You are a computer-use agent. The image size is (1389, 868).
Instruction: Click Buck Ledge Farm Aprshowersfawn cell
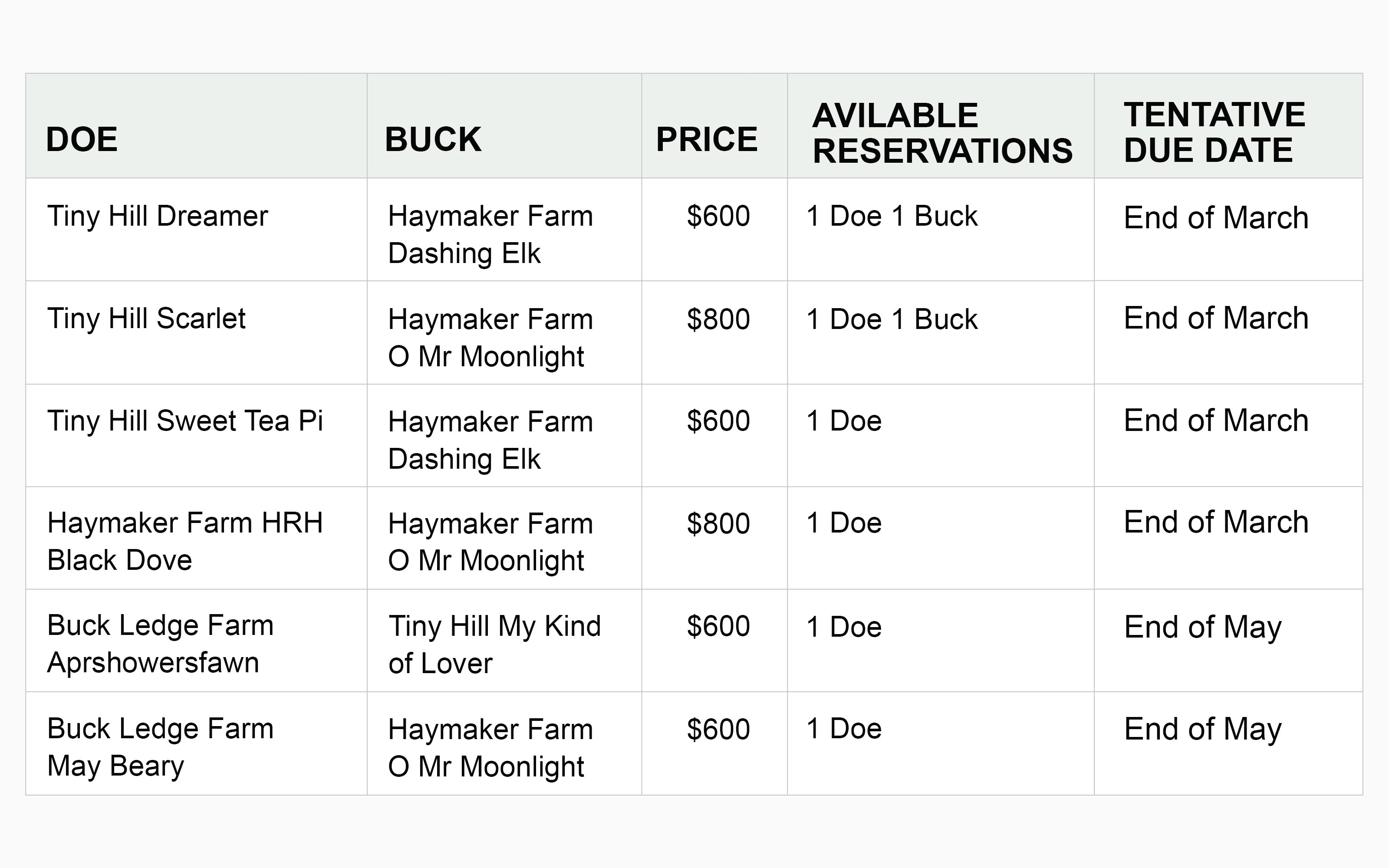click(160, 644)
